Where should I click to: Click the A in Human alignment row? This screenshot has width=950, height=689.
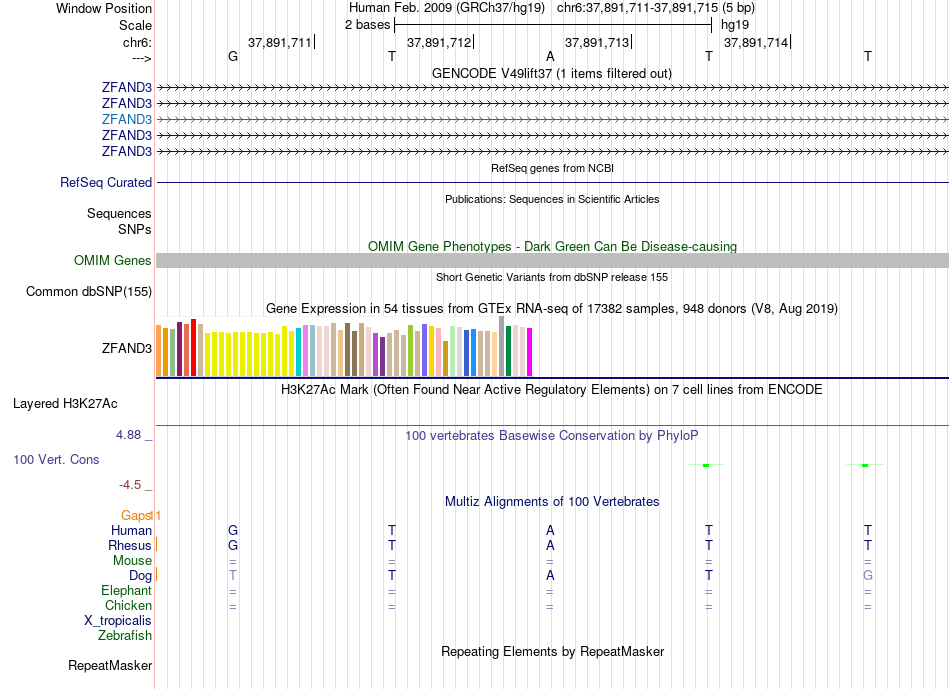point(550,530)
